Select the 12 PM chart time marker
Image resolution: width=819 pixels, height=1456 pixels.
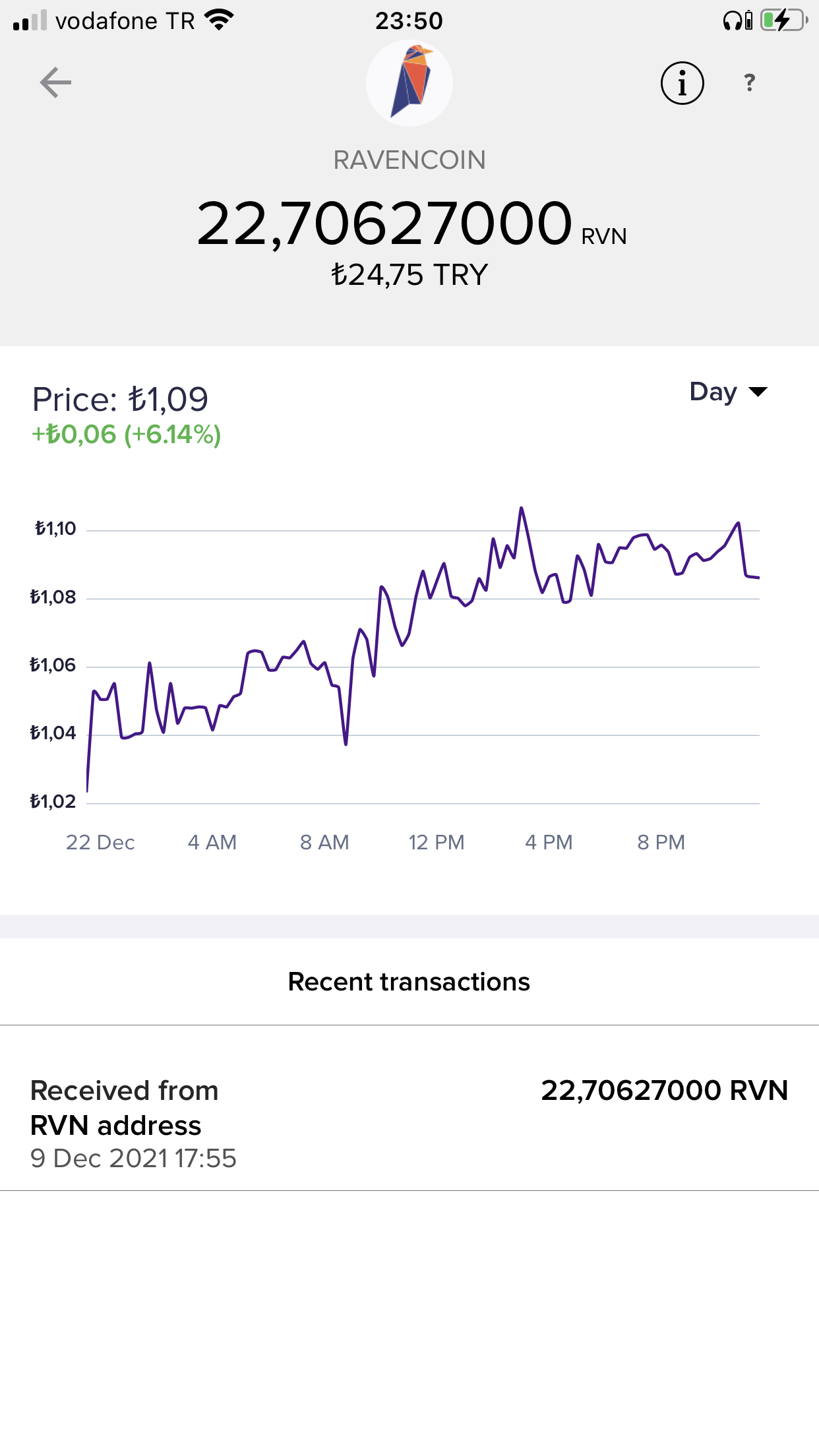(437, 842)
